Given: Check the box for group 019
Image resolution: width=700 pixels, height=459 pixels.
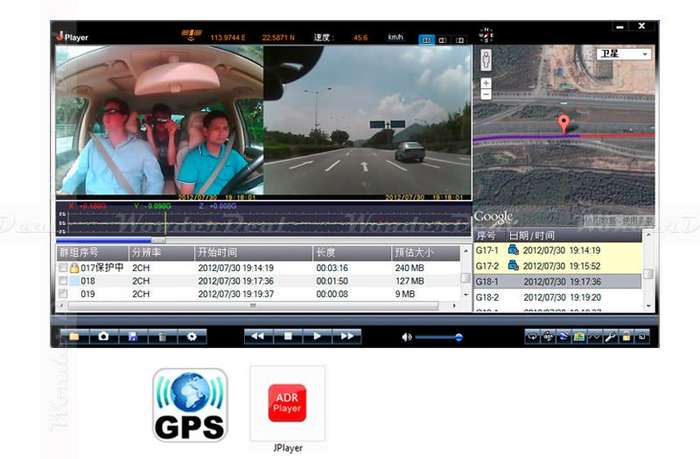Looking at the screenshot, I should click(63, 294).
